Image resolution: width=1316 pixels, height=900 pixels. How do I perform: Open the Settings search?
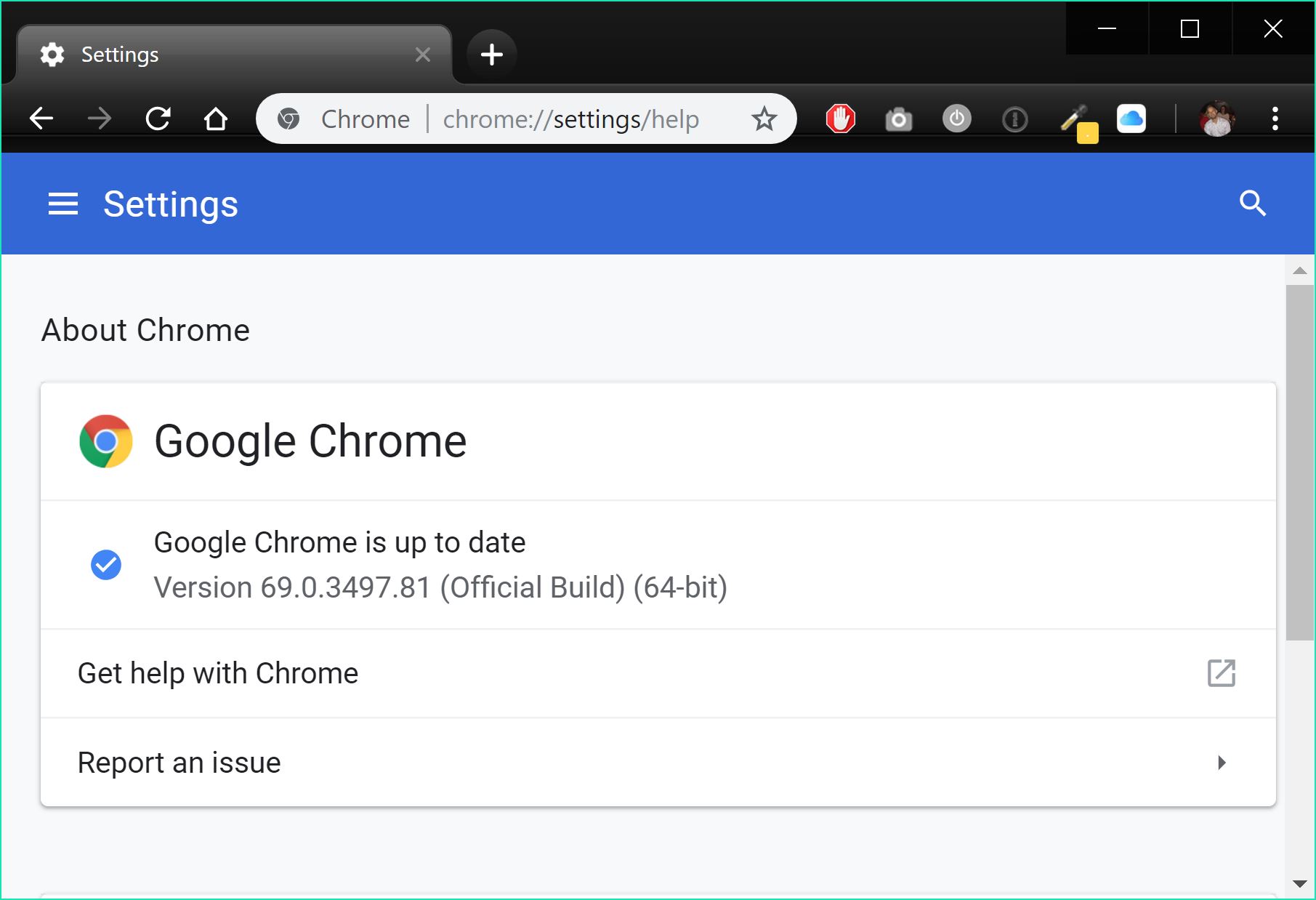(1252, 204)
